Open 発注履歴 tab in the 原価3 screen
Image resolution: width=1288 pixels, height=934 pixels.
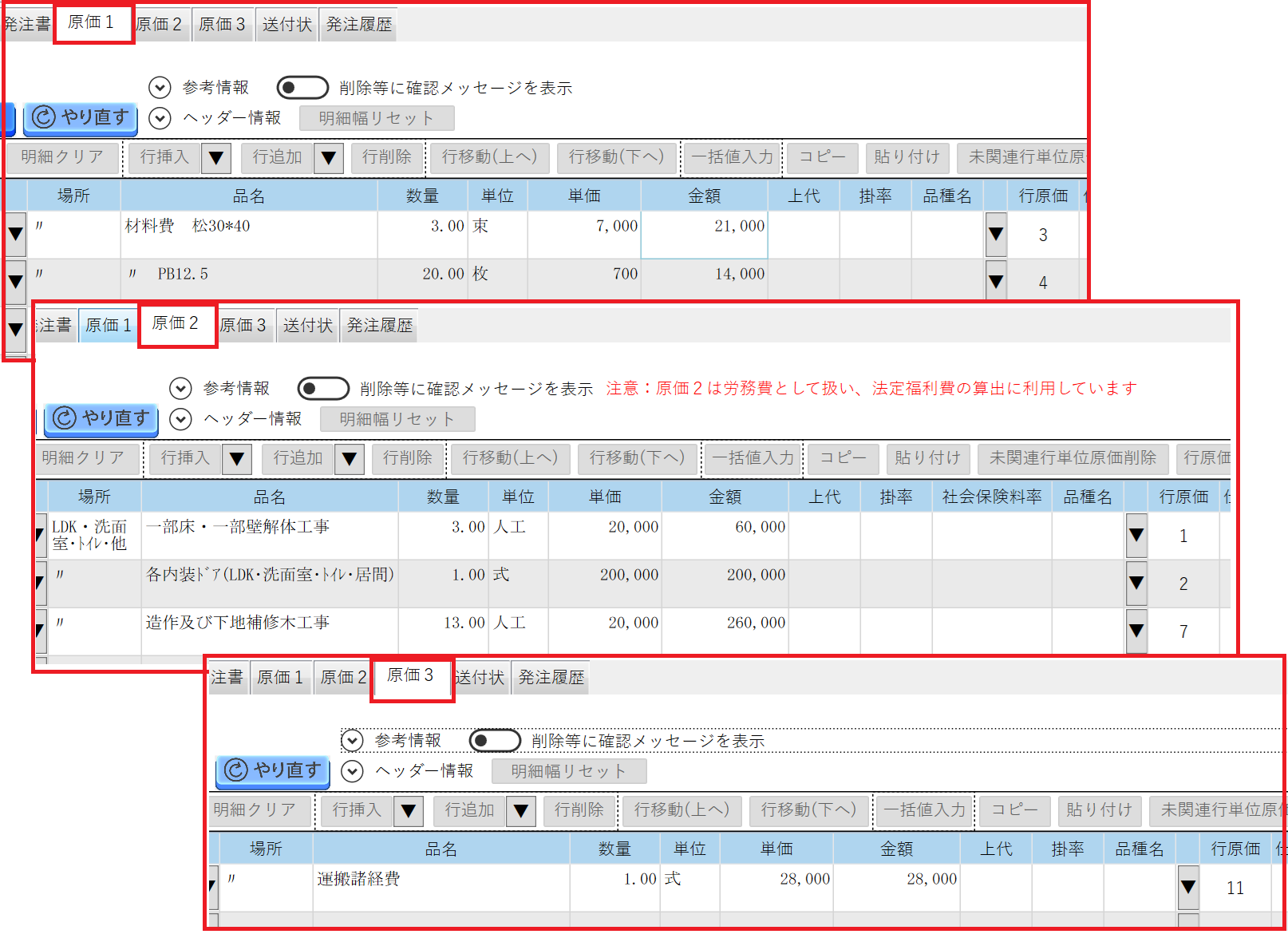click(x=551, y=678)
